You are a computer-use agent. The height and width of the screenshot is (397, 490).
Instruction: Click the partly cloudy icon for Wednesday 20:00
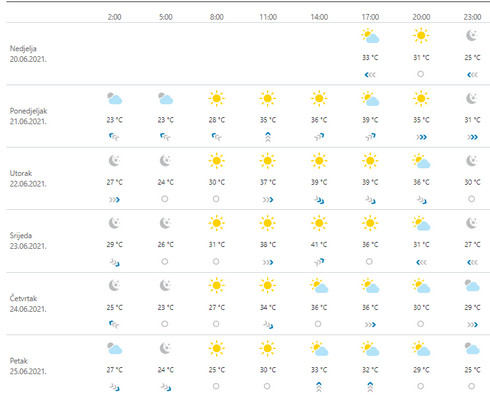(421, 223)
